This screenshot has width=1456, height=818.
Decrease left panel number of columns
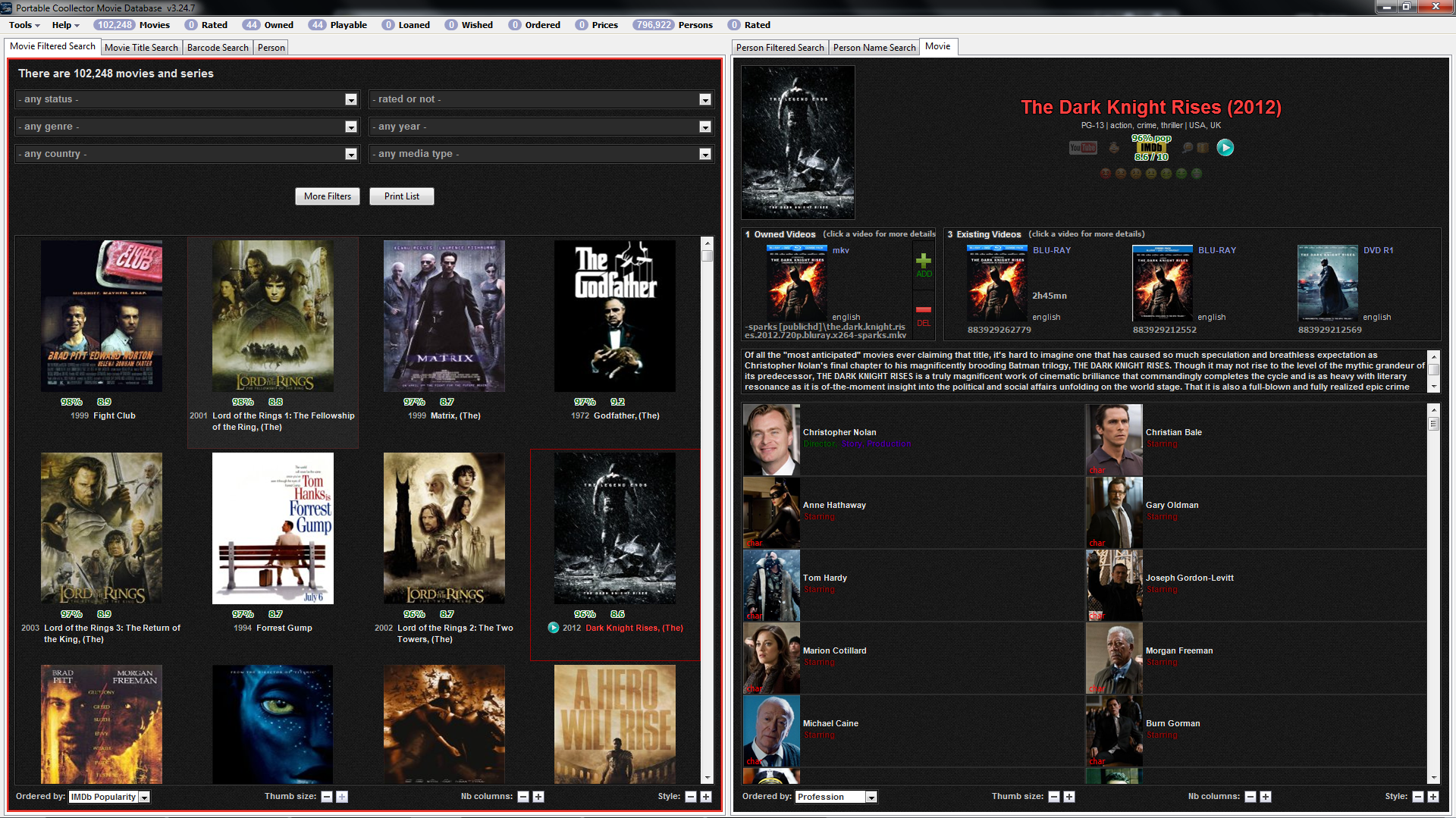click(x=523, y=797)
